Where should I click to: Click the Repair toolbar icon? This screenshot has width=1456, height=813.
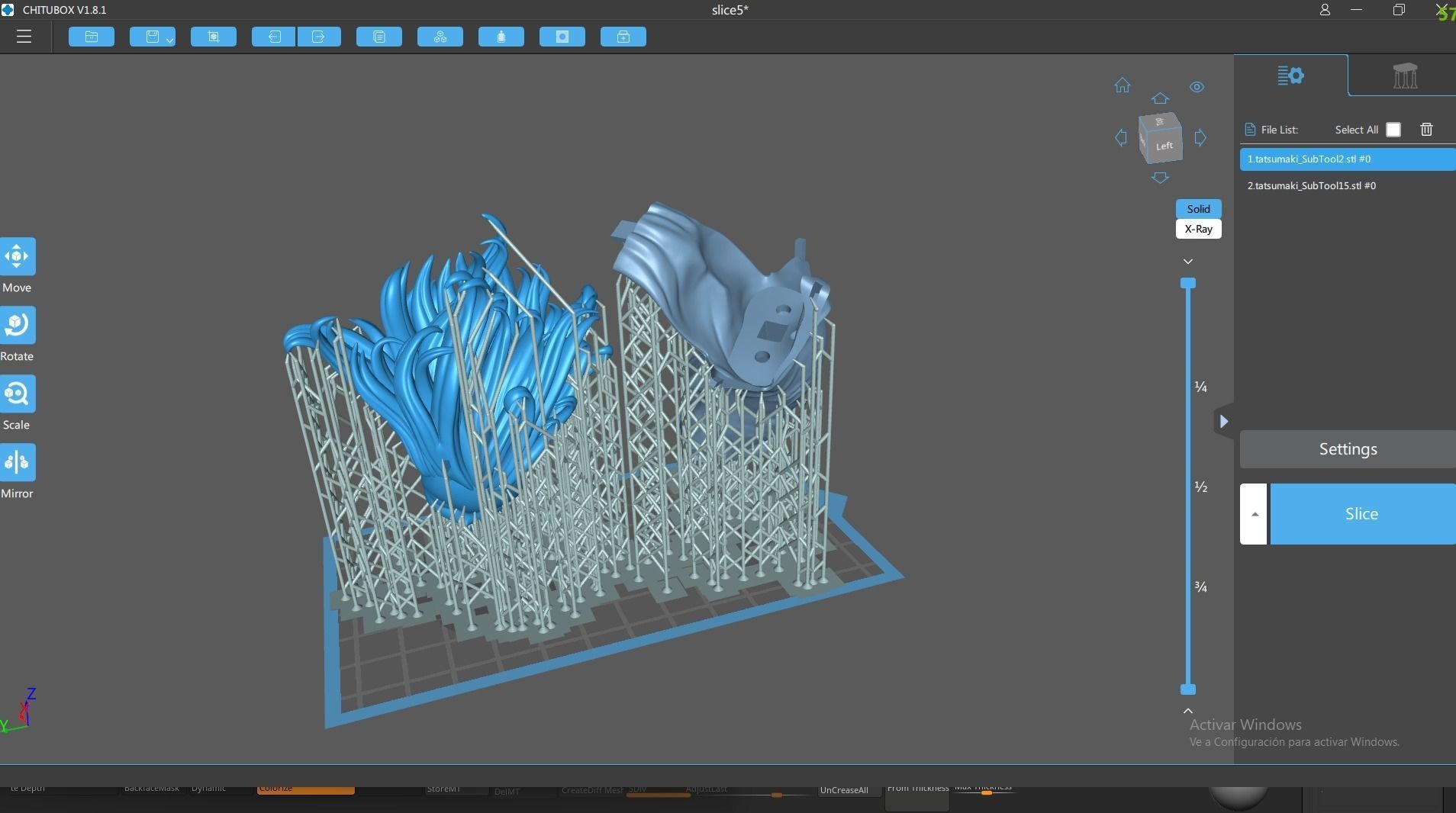click(x=623, y=37)
